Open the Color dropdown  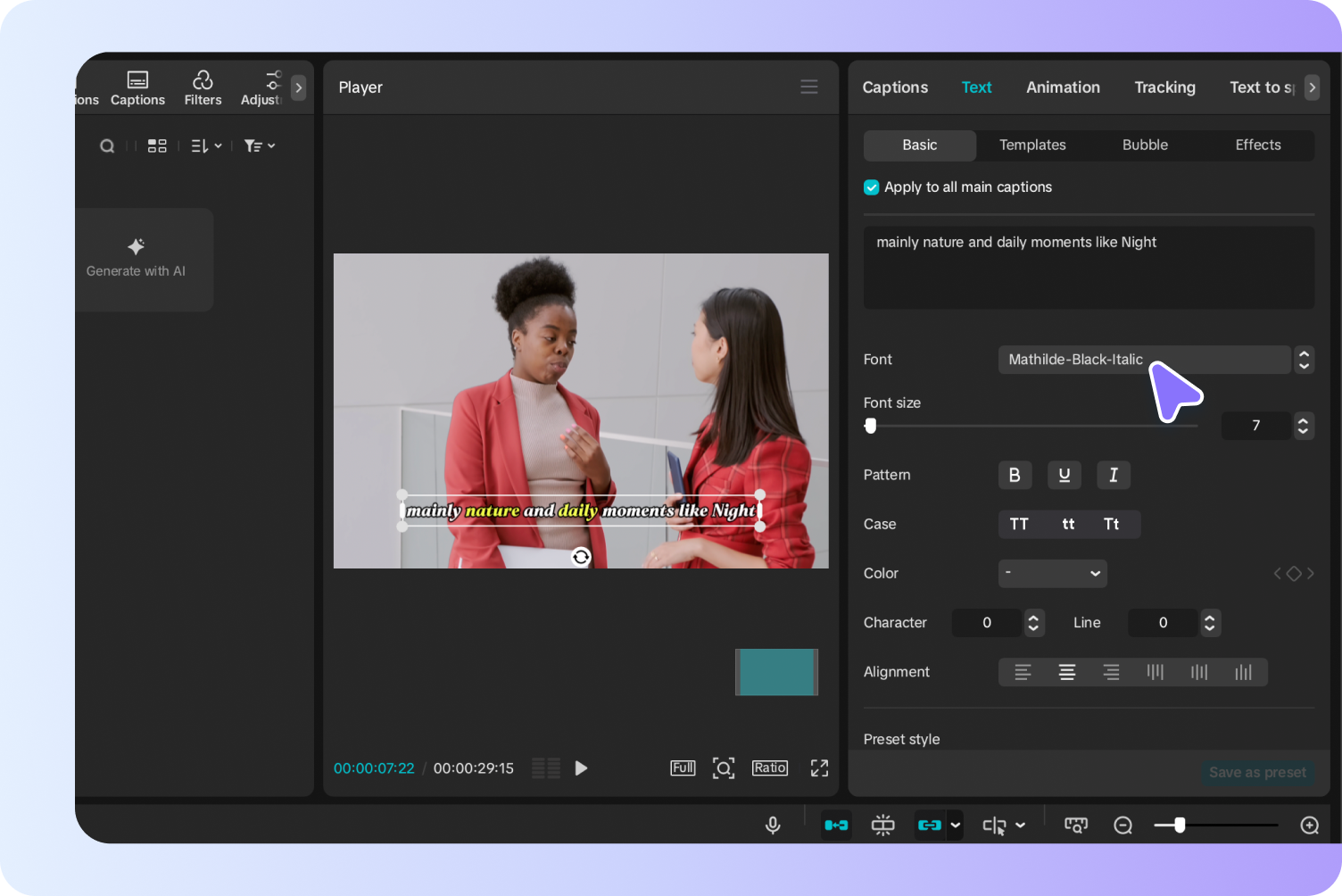1052,573
